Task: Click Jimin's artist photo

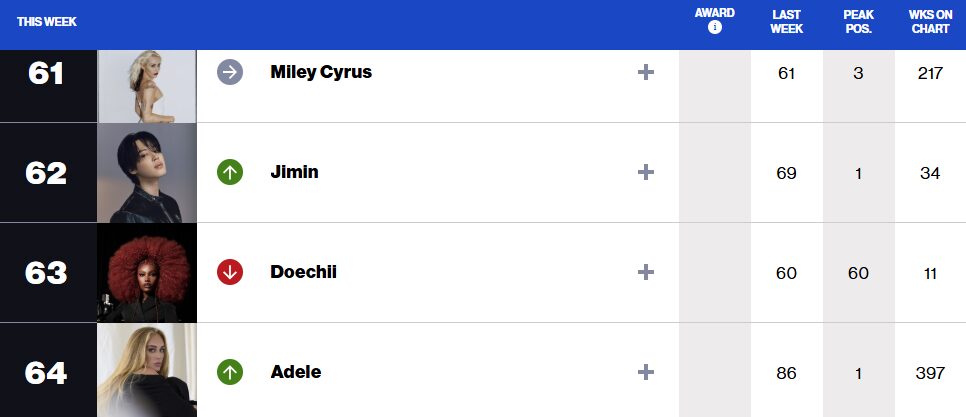Action: (147, 172)
